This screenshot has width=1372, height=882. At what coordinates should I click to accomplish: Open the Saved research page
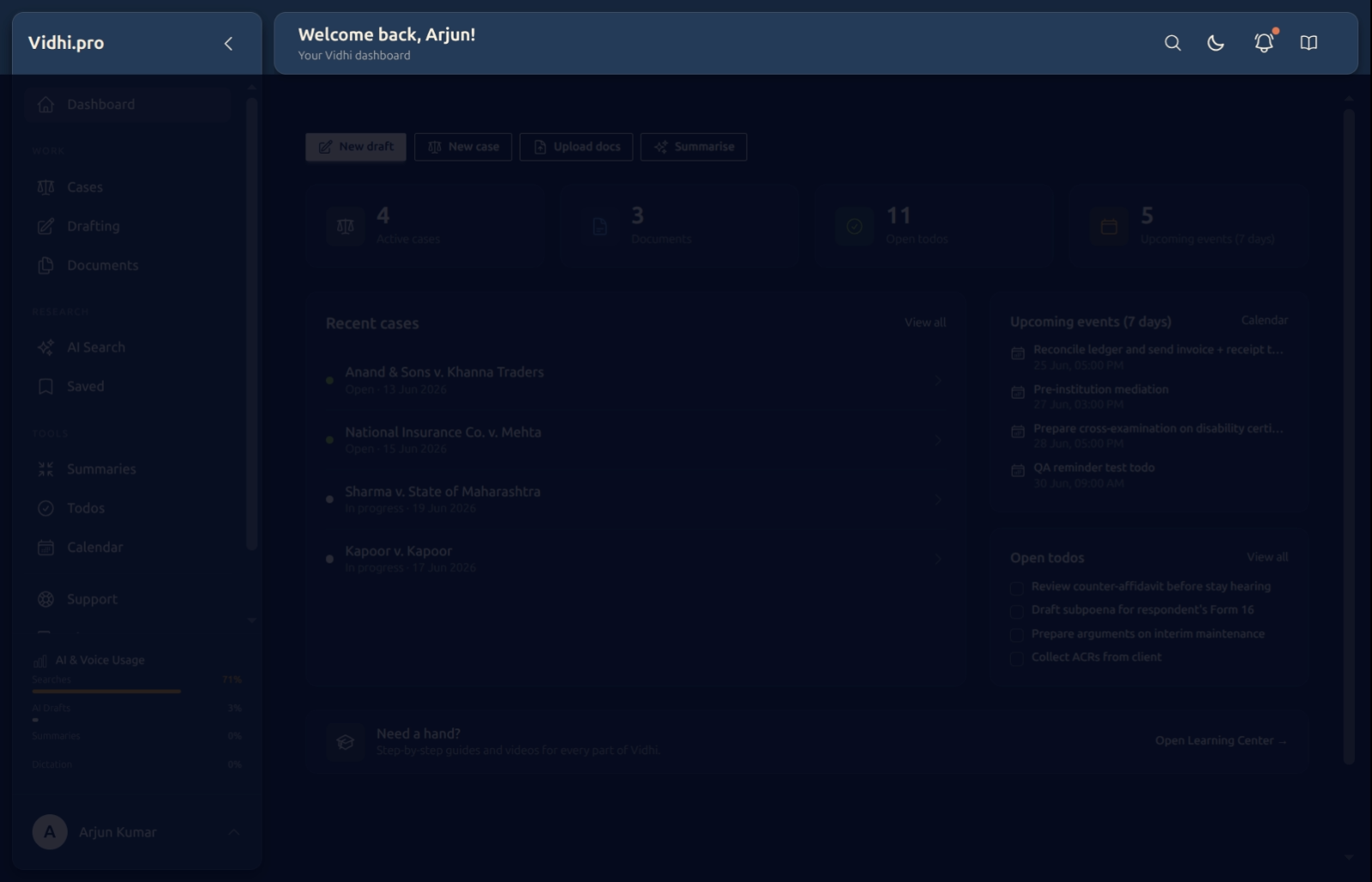128,387
